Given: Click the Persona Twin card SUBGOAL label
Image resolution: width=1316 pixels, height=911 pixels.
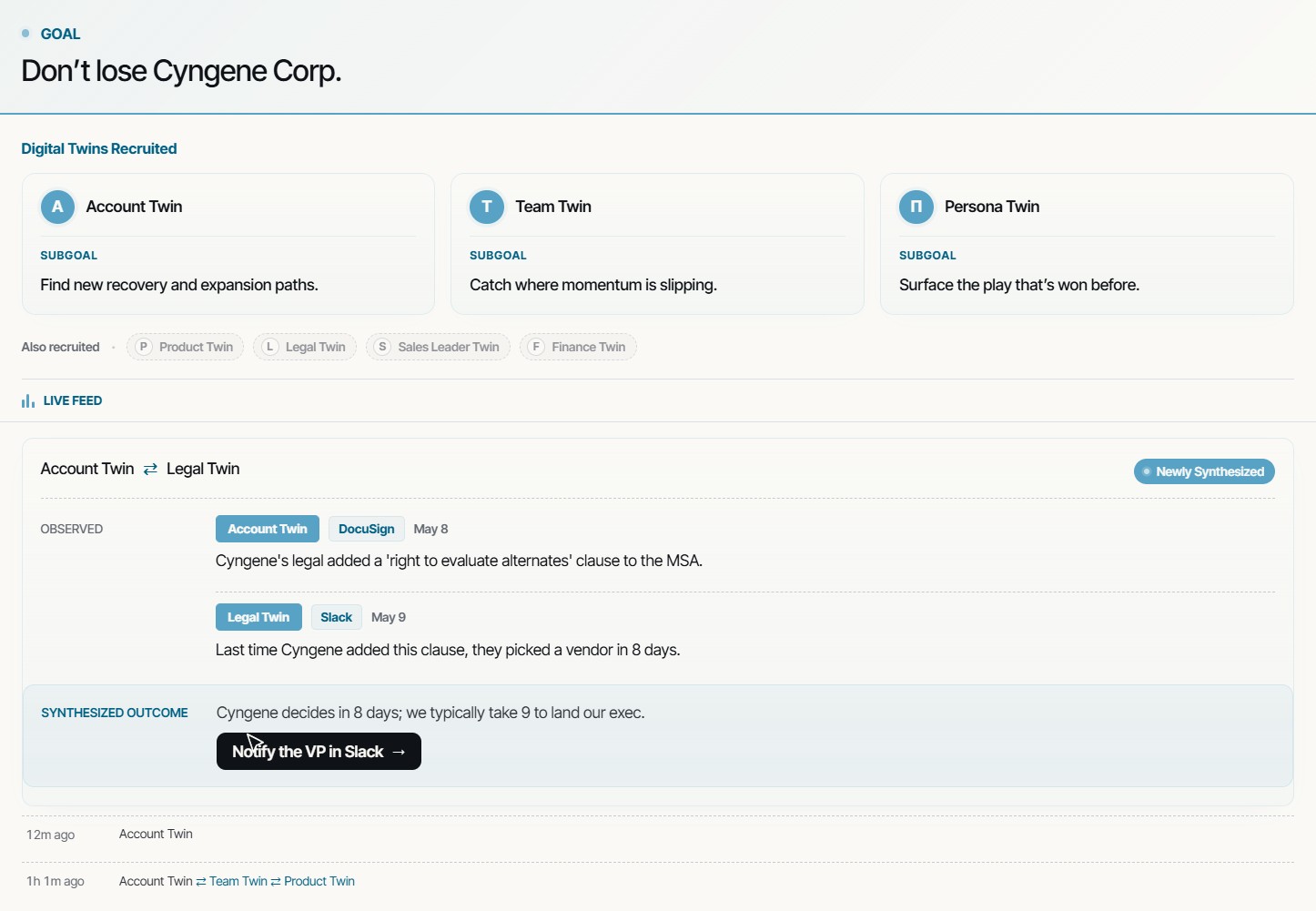Looking at the screenshot, I should pyautogui.click(x=927, y=256).
